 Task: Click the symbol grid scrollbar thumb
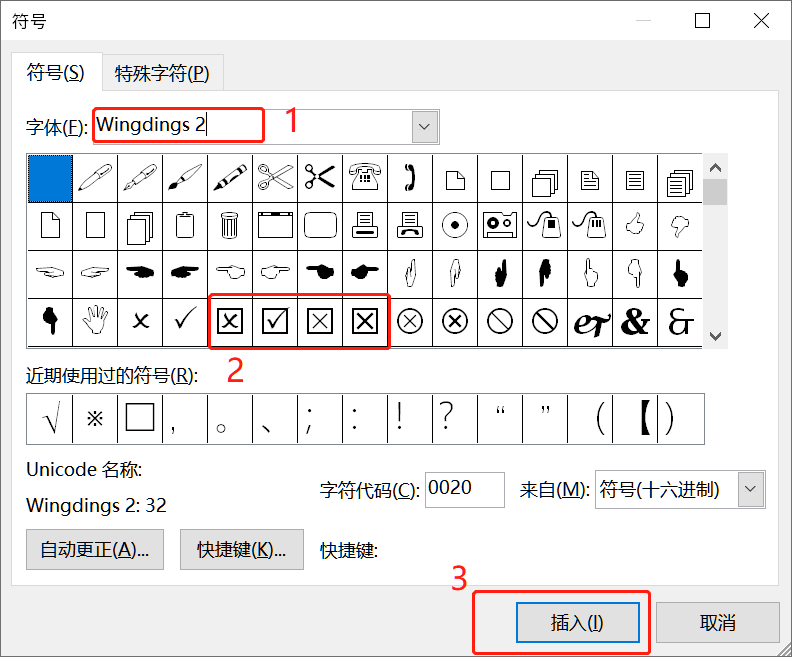(715, 192)
